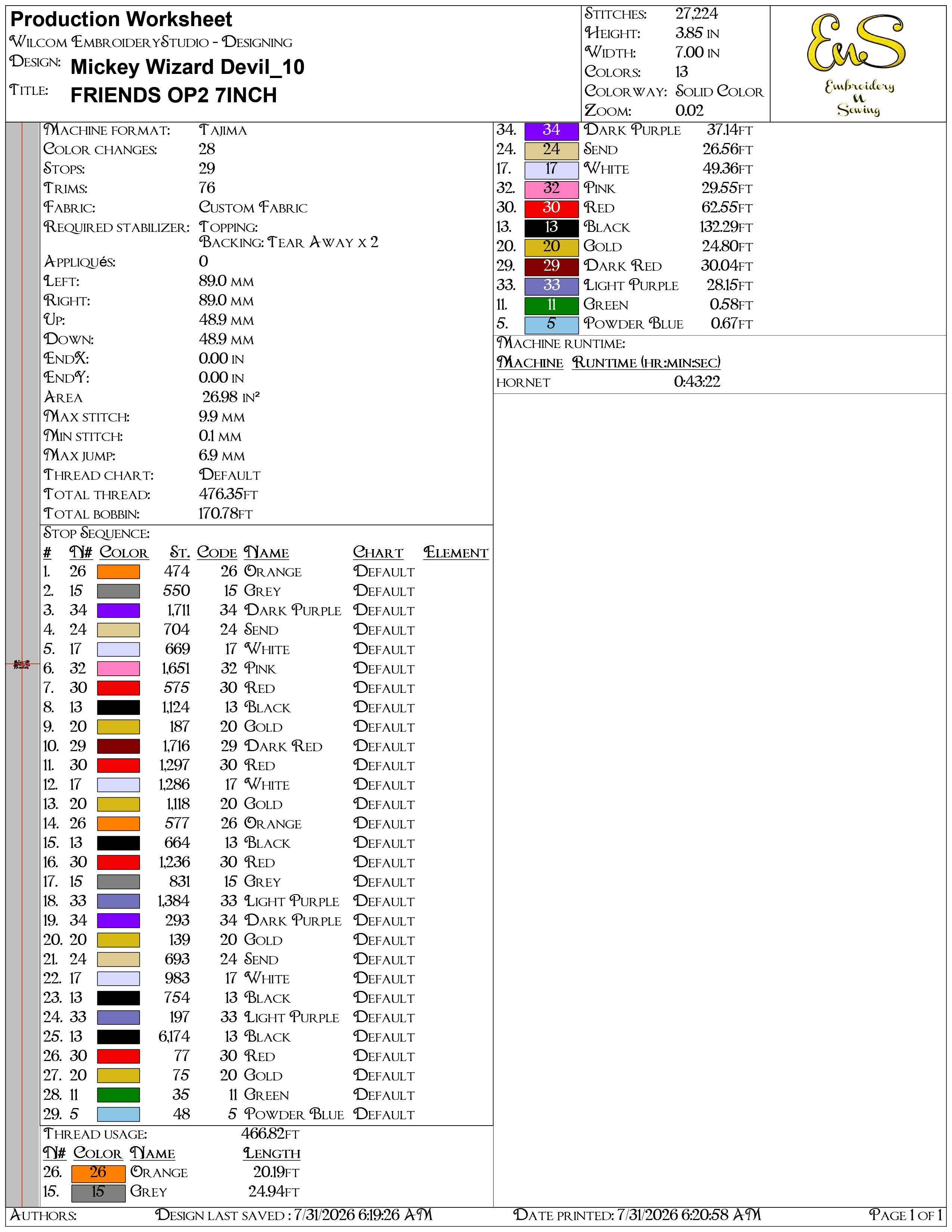Click the Mickey Wizard Devil_10 design name
This screenshot has width=952, height=1232.
(x=187, y=67)
